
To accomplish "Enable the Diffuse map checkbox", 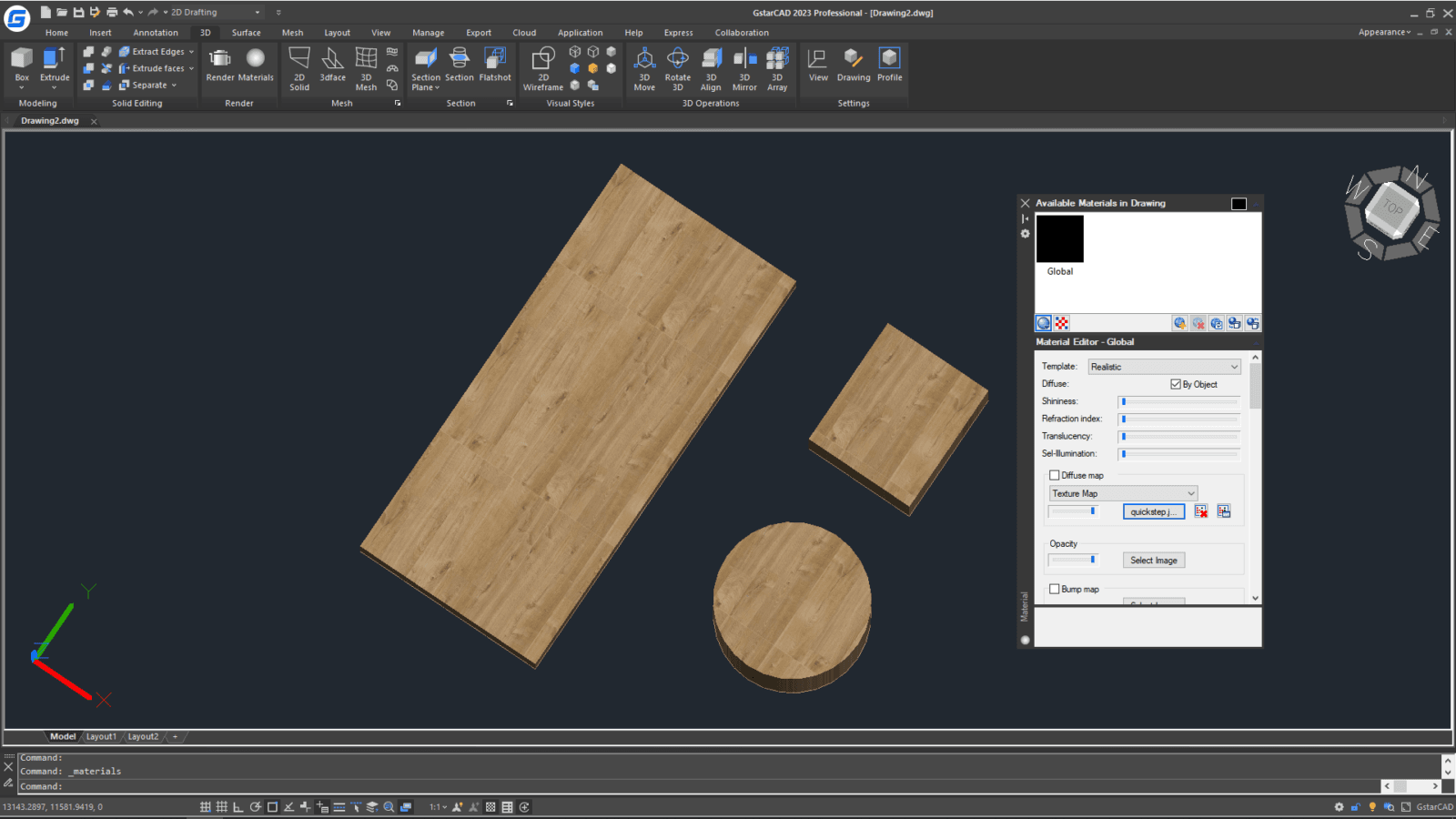I will [x=1054, y=474].
